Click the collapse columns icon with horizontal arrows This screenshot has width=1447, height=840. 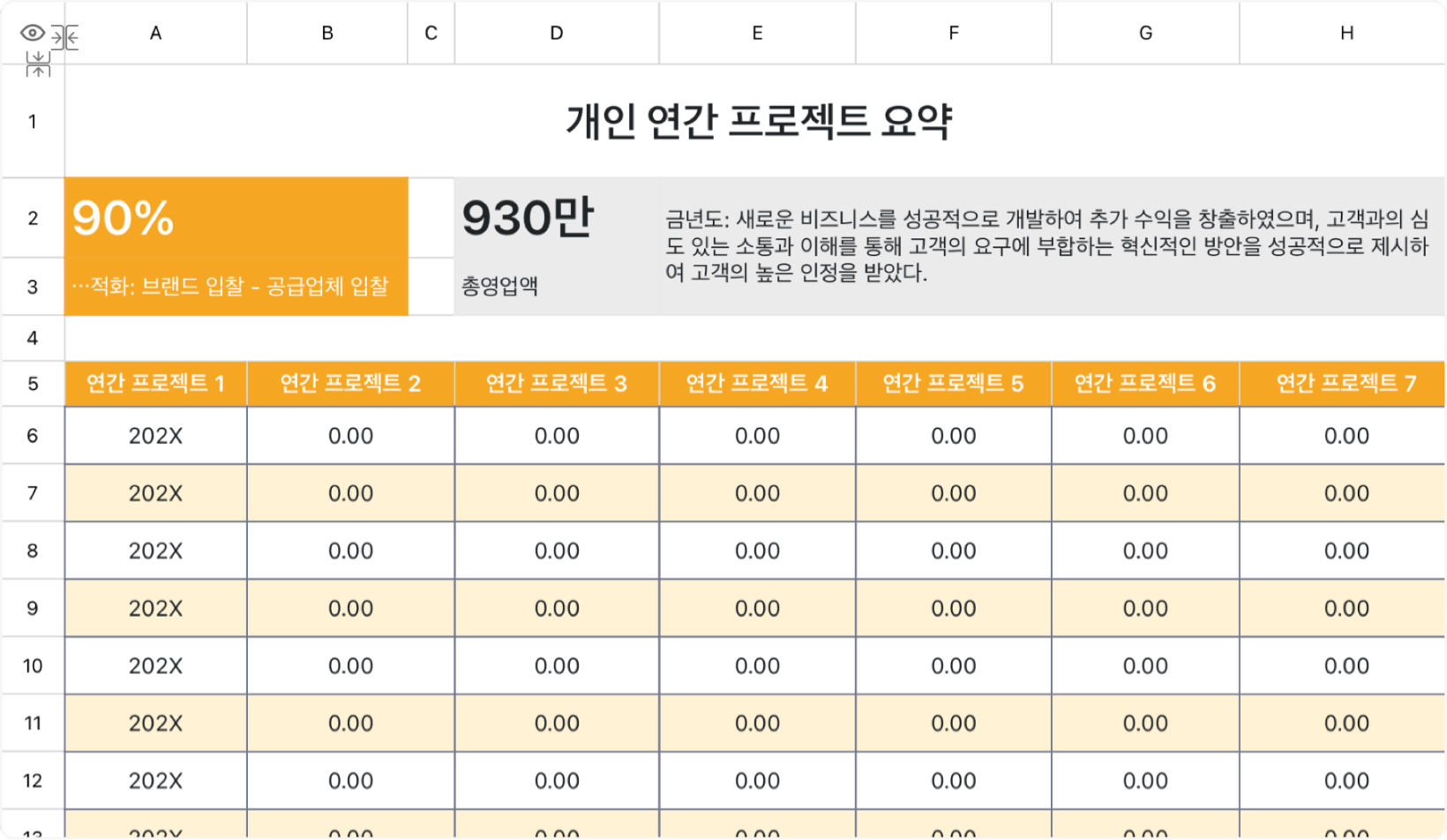64,37
